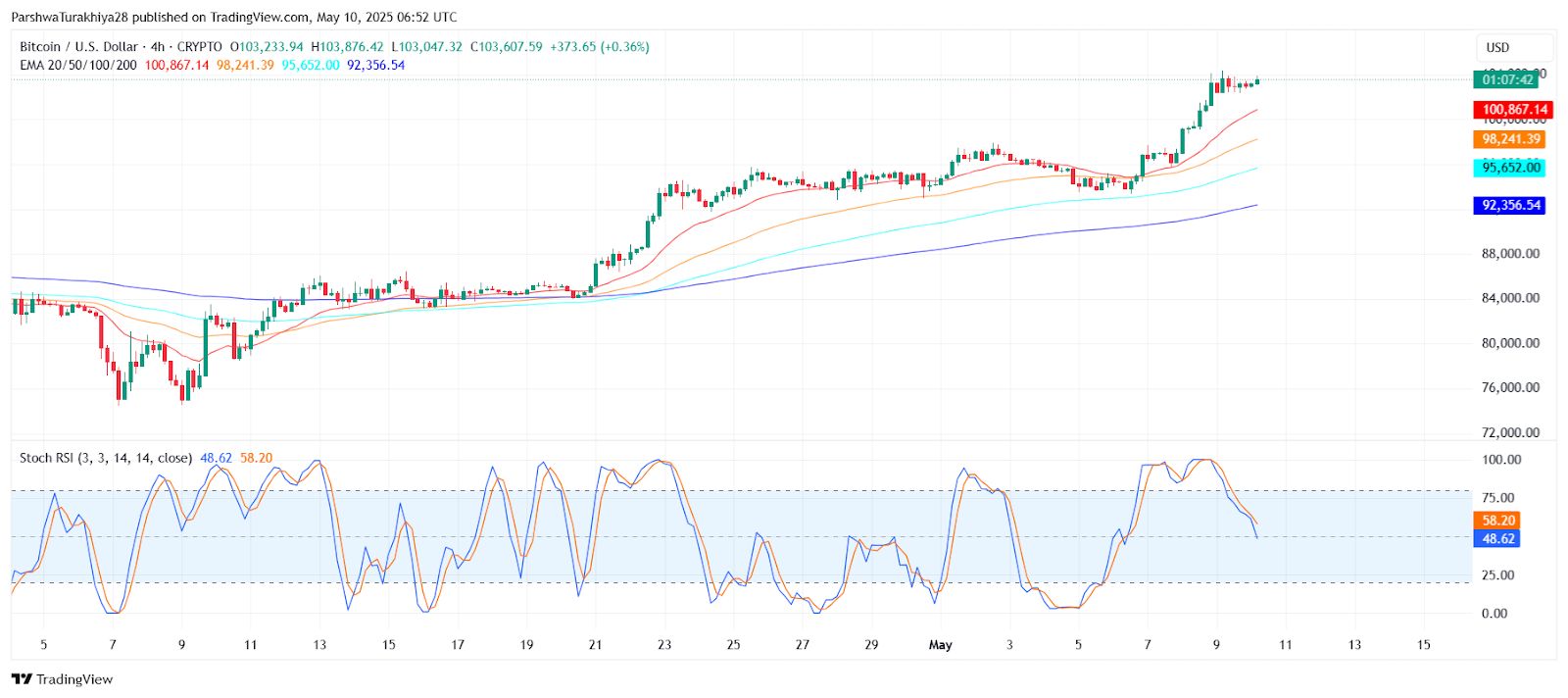Image resolution: width=1568 pixels, height=698 pixels.
Task: Select the Stoch RSI indicator legend
Action: (x=106, y=458)
